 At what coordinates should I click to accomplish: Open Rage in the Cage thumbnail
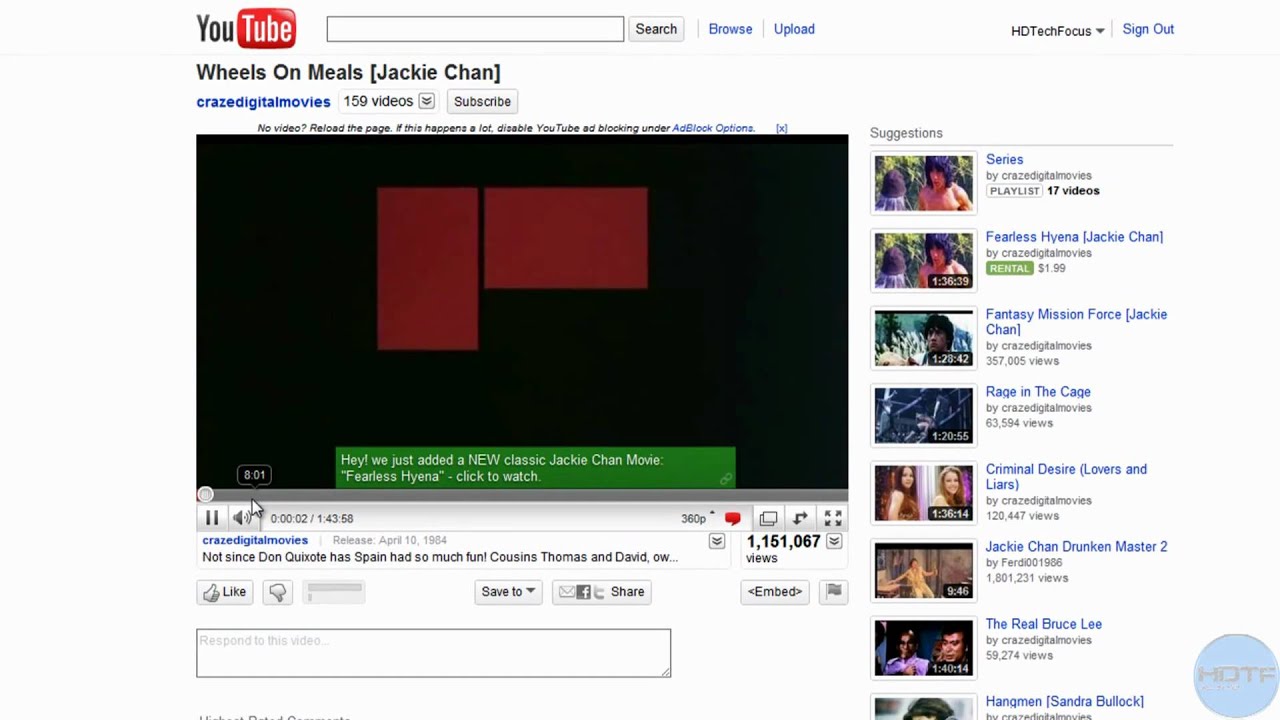coord(923,415)
